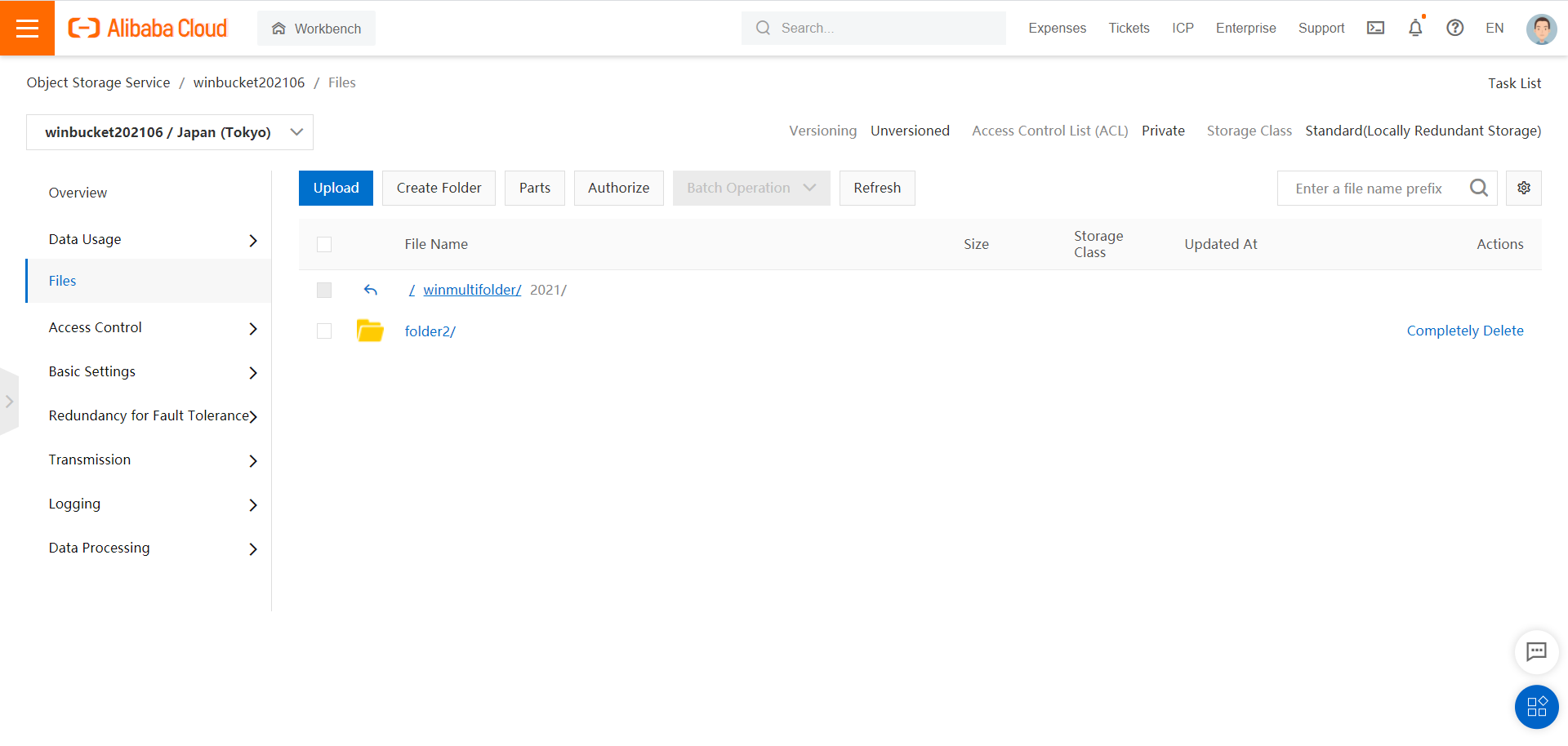Open the folder2/ folder link
1568x746 pixels.
(430, 331)
